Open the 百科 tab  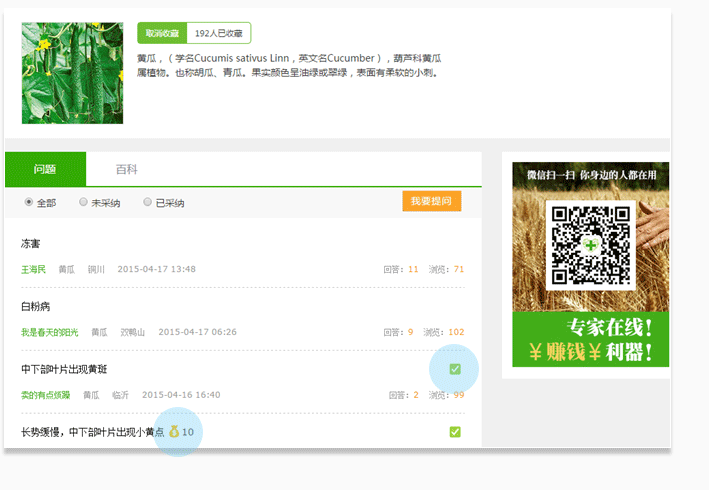tap(126, 170)
